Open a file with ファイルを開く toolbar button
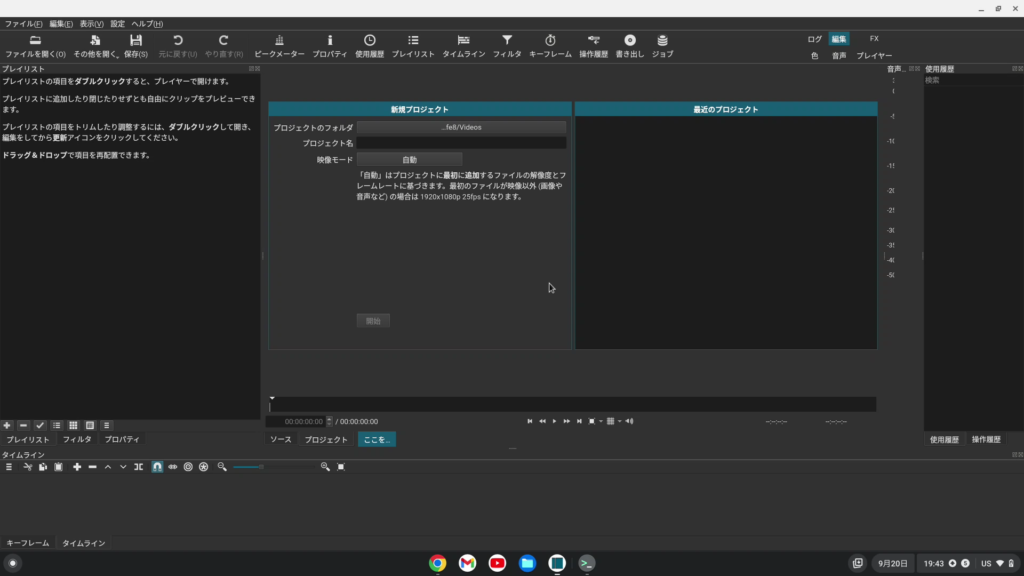The width and height of the screenshot is (1024, 576). [35, 46]
